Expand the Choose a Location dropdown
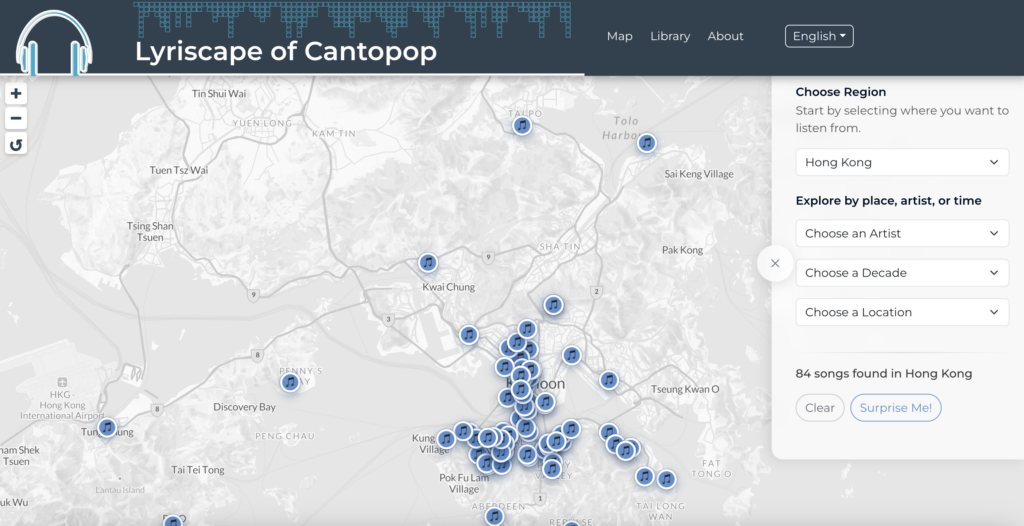Screen dimensions: 1024x526 pyautogui.click(x=902, y=312)
